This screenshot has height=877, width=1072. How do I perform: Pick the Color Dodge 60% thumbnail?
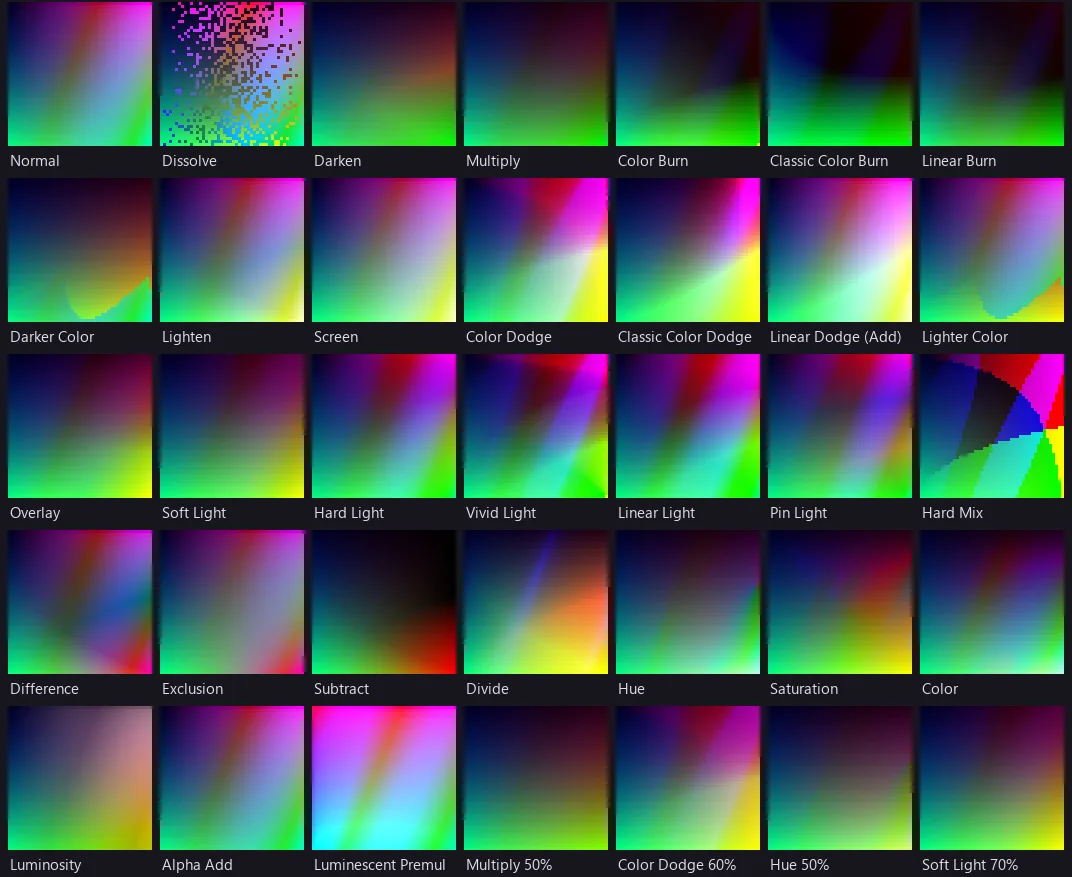(688, 778)
